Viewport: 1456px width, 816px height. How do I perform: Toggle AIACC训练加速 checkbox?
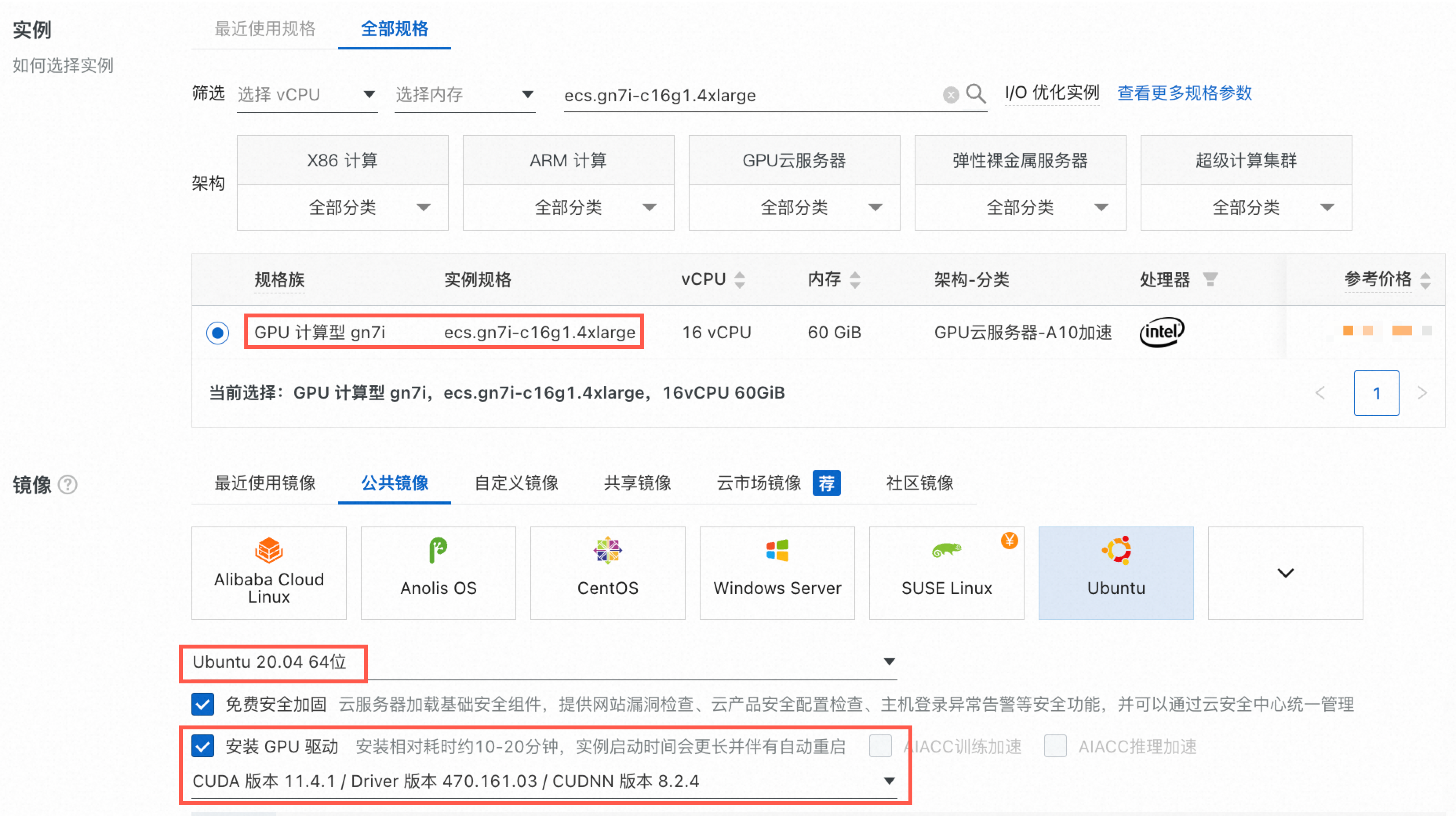[881, 746]
